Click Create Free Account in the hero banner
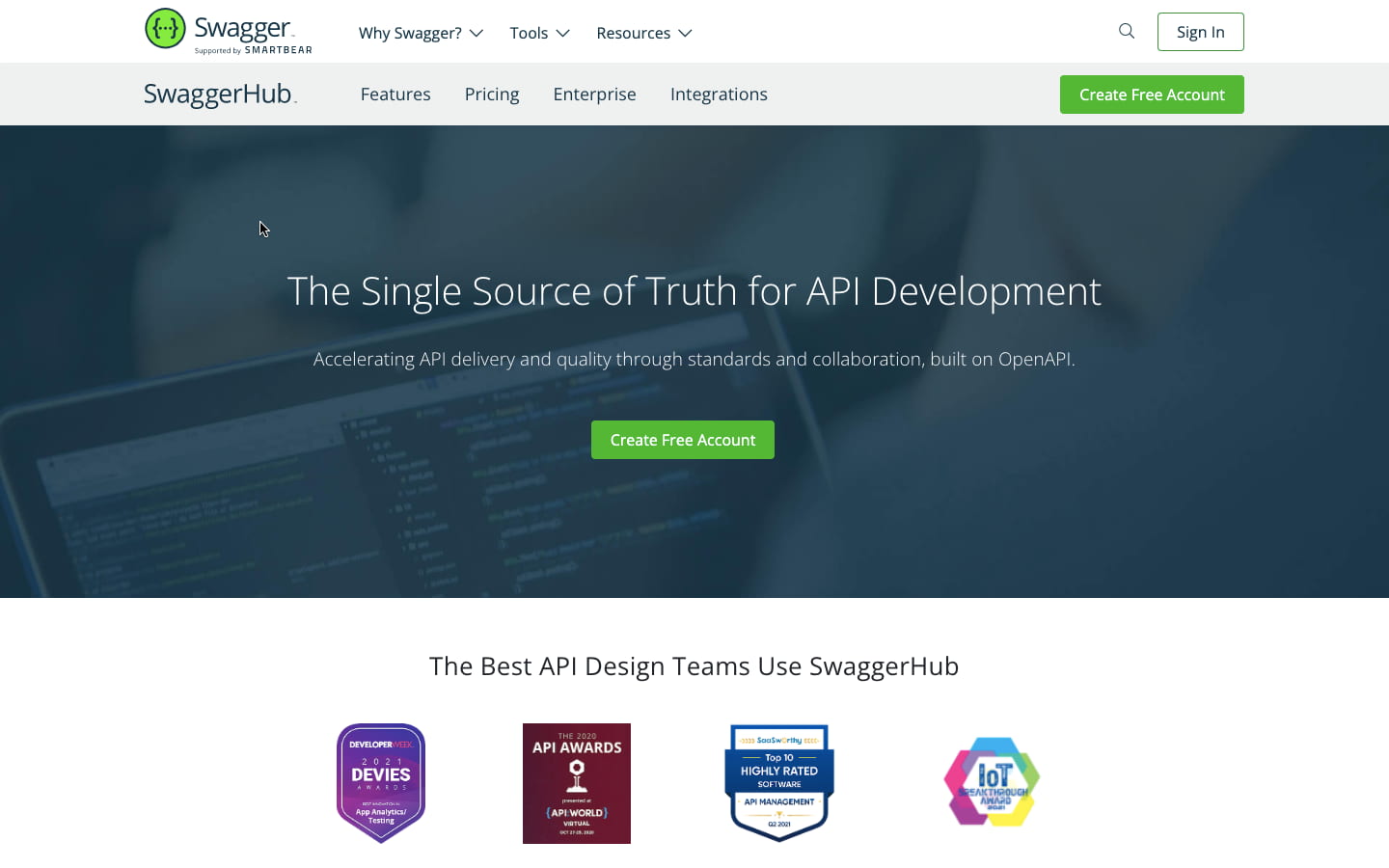 point(683,440)
